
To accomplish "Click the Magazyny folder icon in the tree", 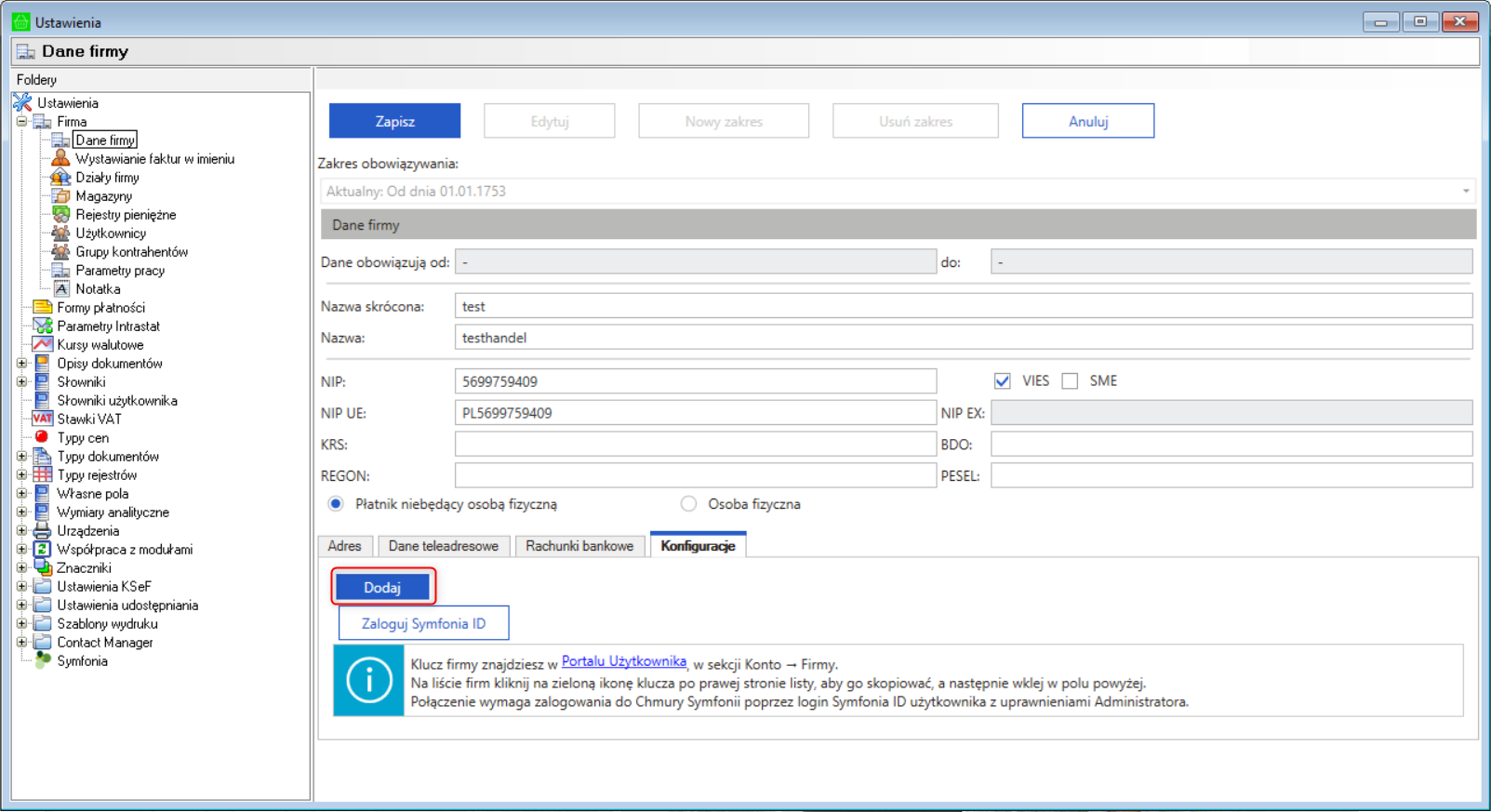I will (x=60, y=196).
